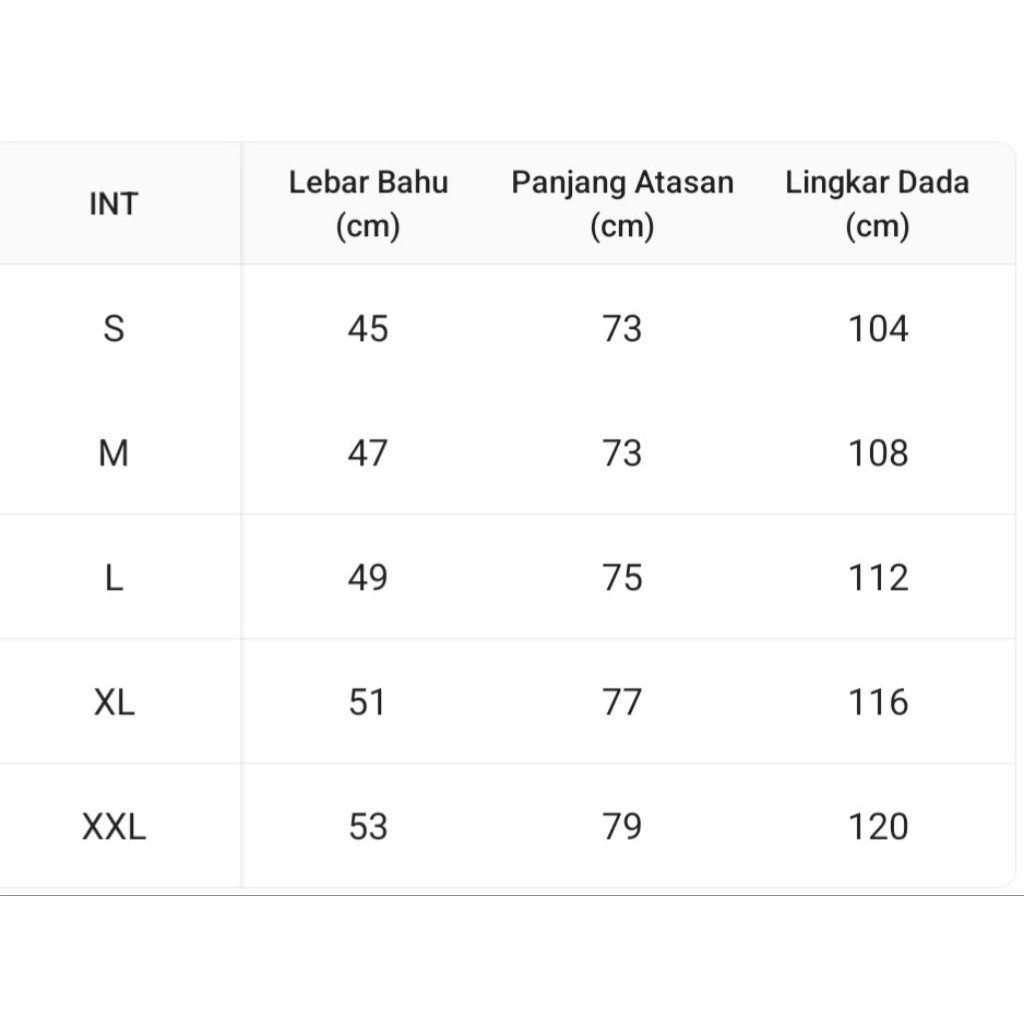Select the XL size row label
1024x1024 pixels.
click(114, 702)
